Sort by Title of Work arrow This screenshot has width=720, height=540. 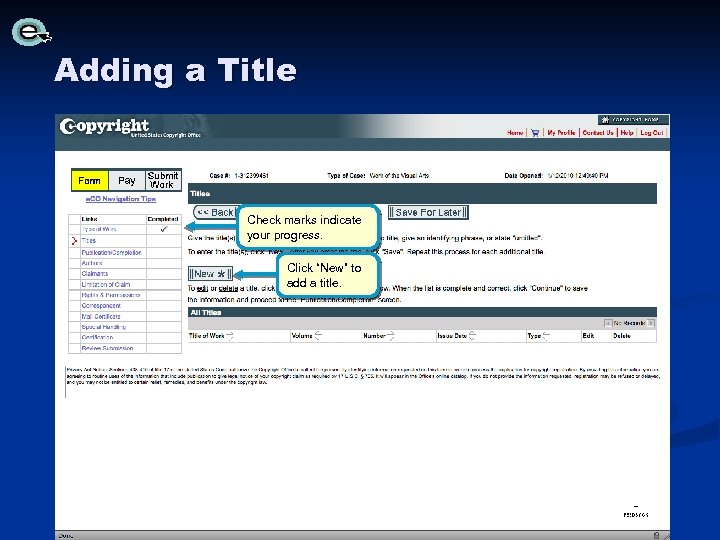pos(230,336)
